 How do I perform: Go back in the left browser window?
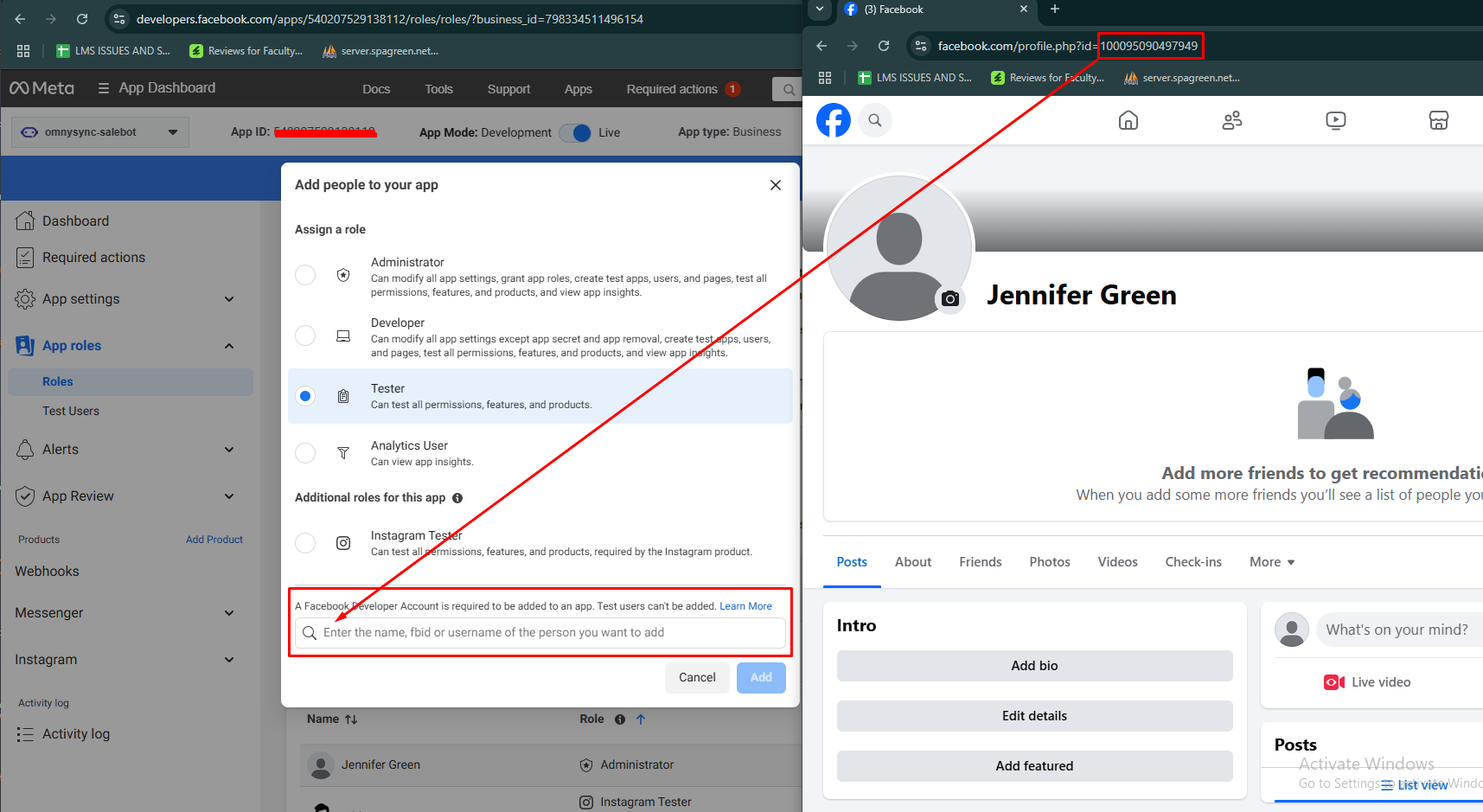point(20,19)
